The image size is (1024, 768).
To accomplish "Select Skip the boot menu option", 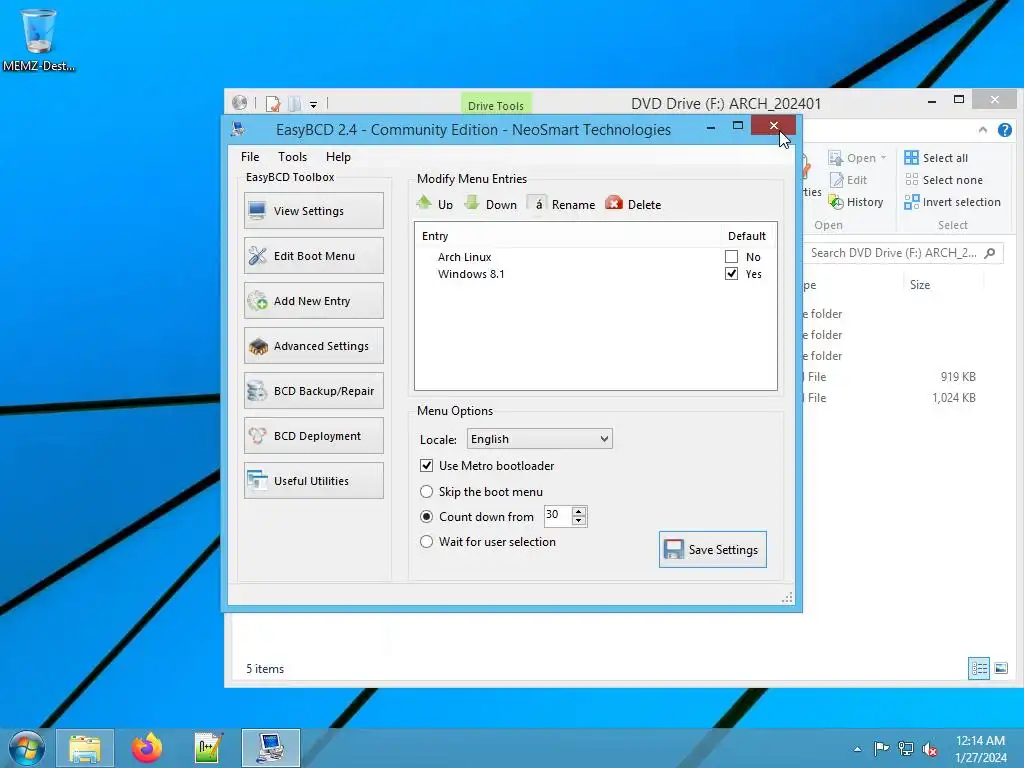I will pos(426,491).
